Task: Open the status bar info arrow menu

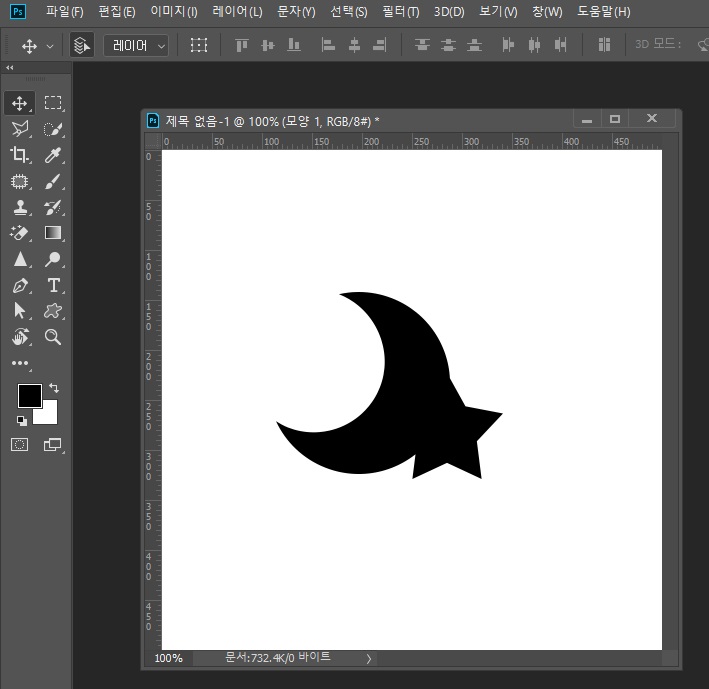Action: (x=369, y=659)
